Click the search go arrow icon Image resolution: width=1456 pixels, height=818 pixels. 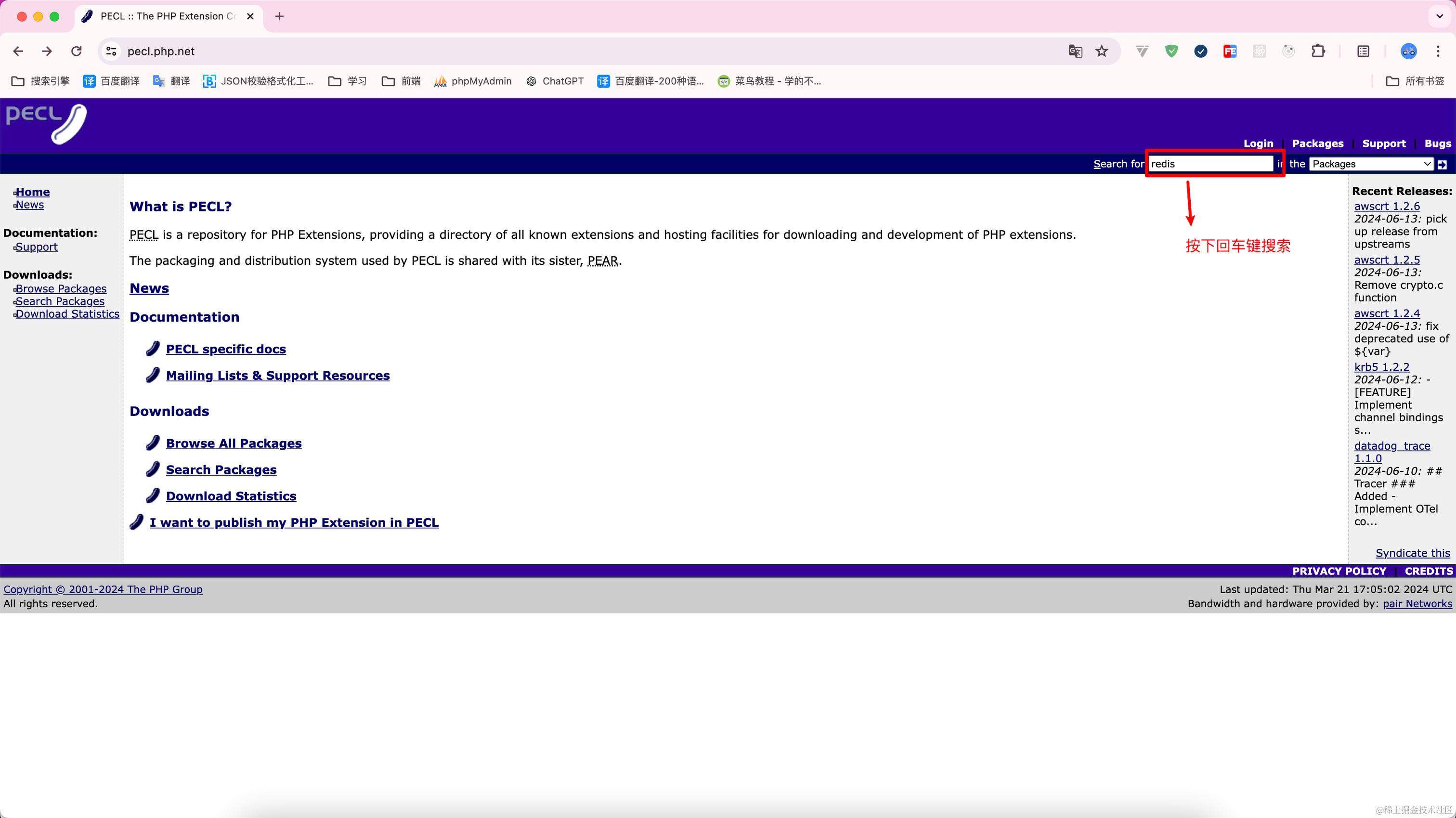click(x=1442, y=165)
